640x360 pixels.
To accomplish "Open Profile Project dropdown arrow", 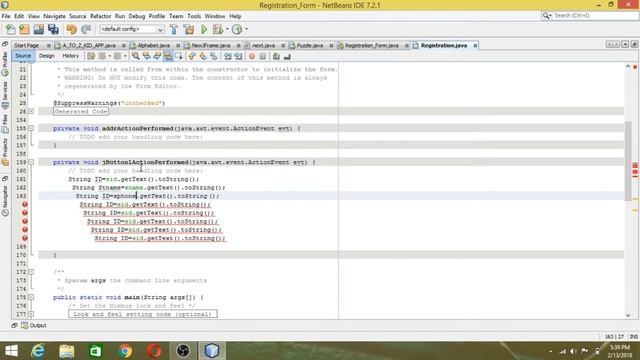I will 246,29.
